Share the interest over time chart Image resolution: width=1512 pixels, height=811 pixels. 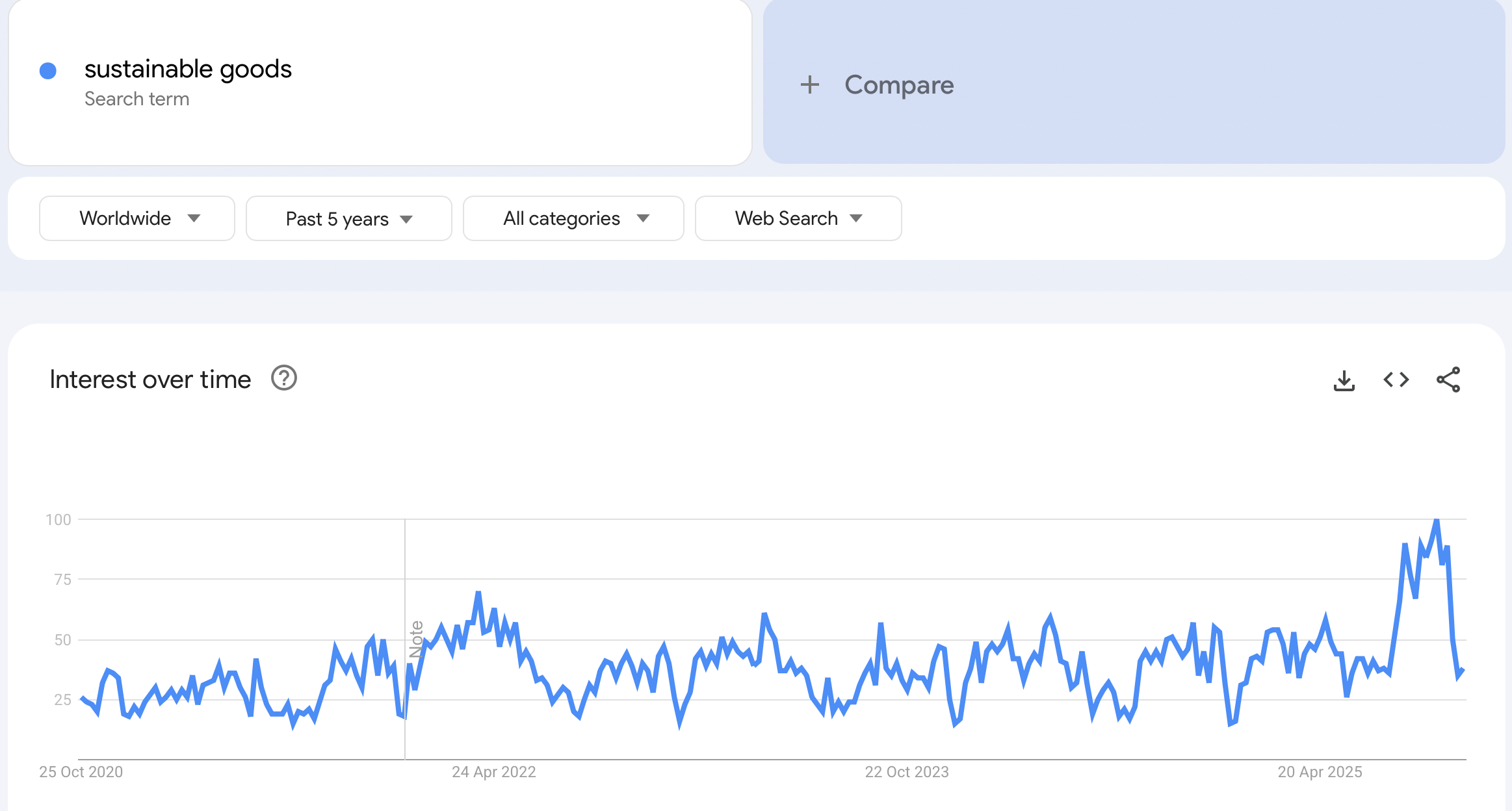point(1448,380)
